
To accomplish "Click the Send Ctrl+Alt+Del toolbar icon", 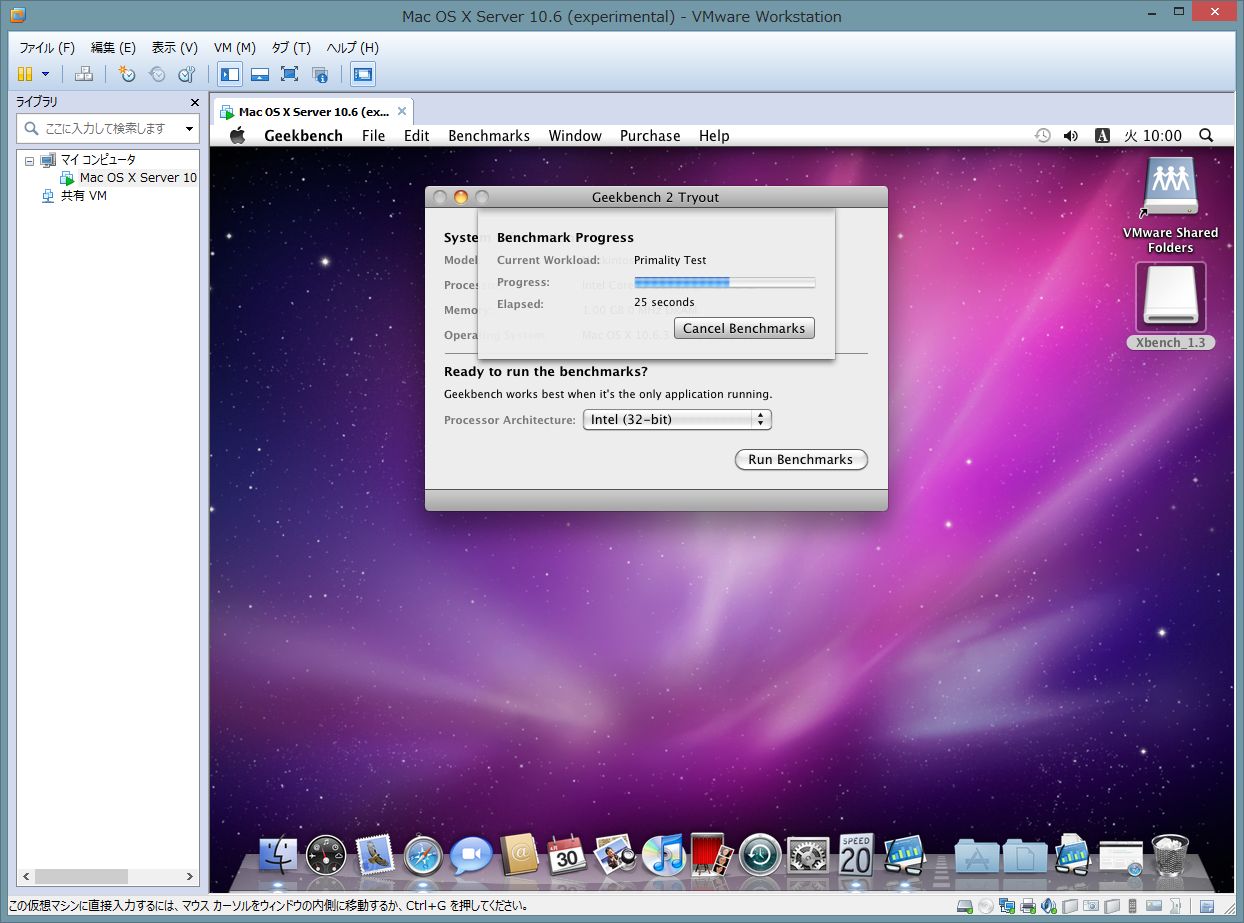I will [84, 74].
